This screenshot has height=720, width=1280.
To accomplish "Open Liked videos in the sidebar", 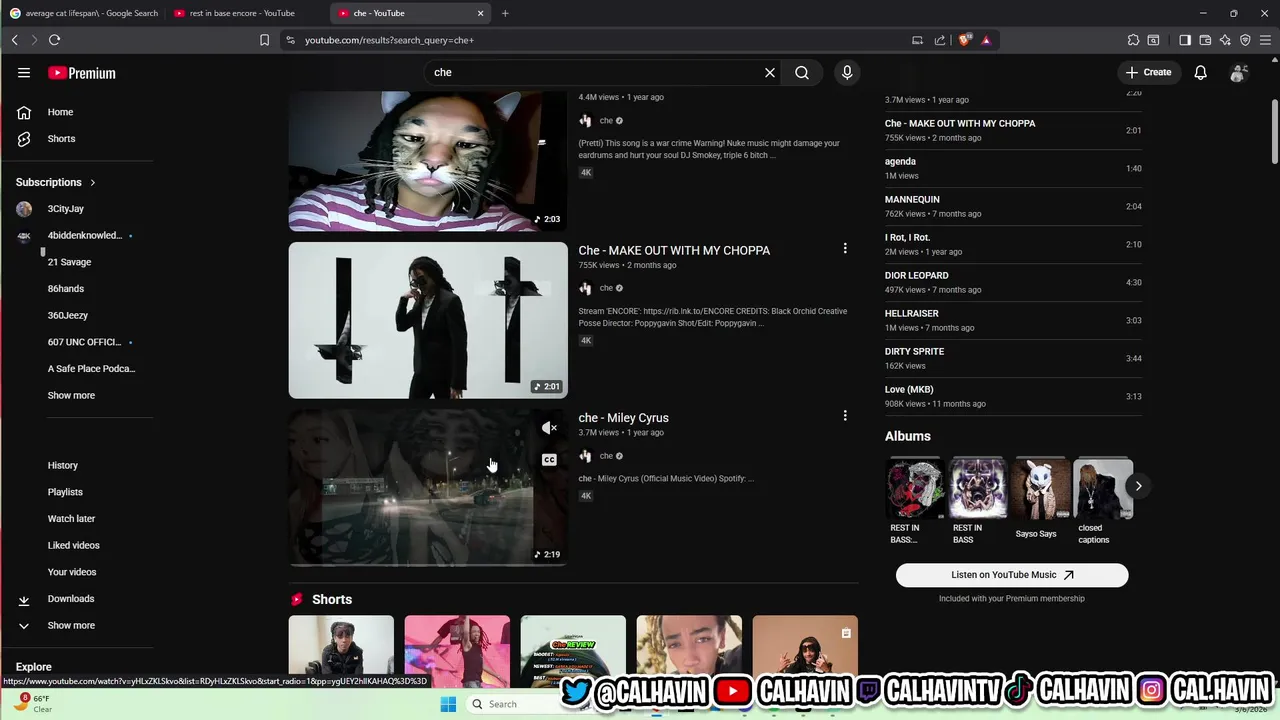I will 73,545.
